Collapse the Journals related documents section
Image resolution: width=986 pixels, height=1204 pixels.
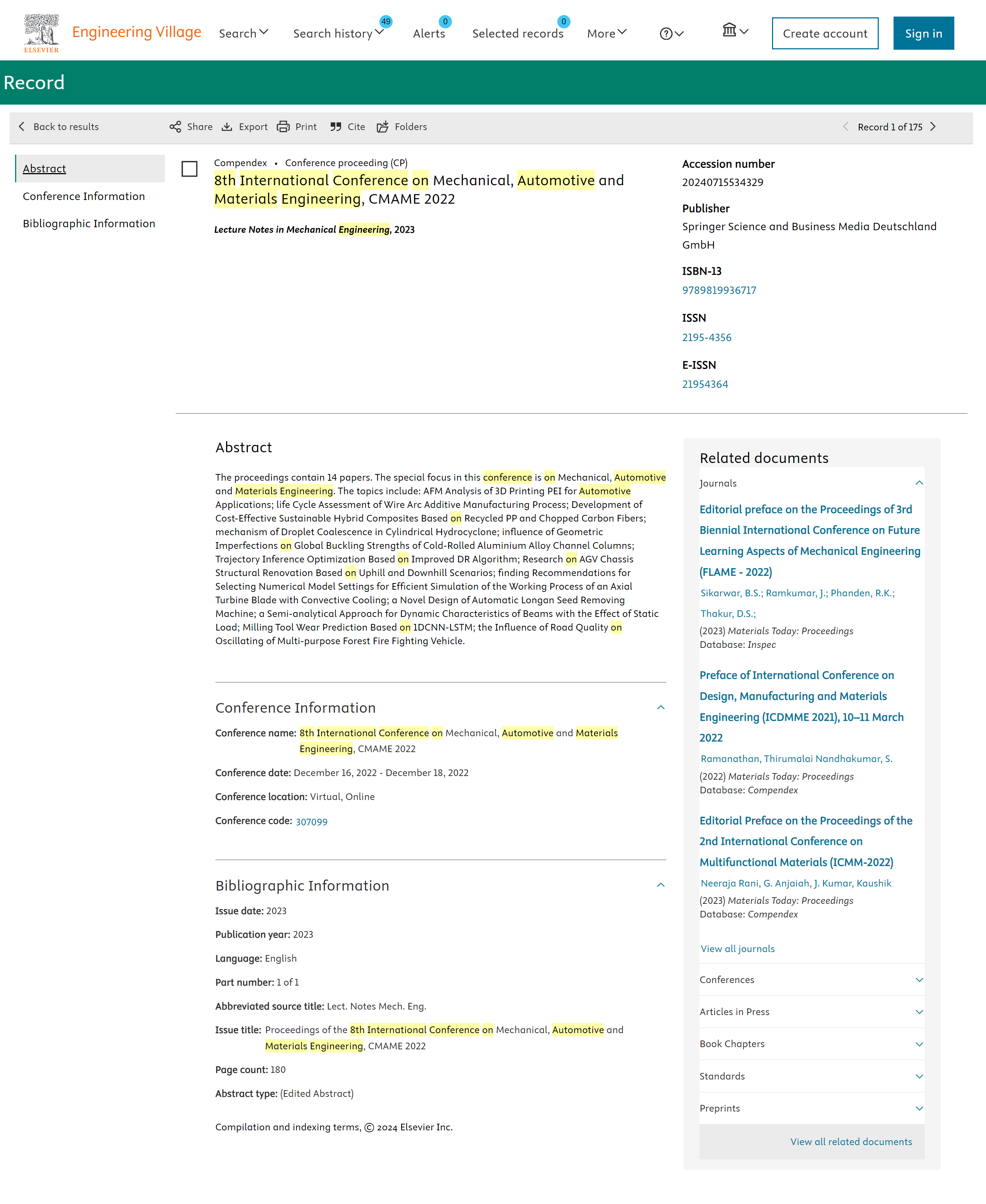(x=919, y=483)
